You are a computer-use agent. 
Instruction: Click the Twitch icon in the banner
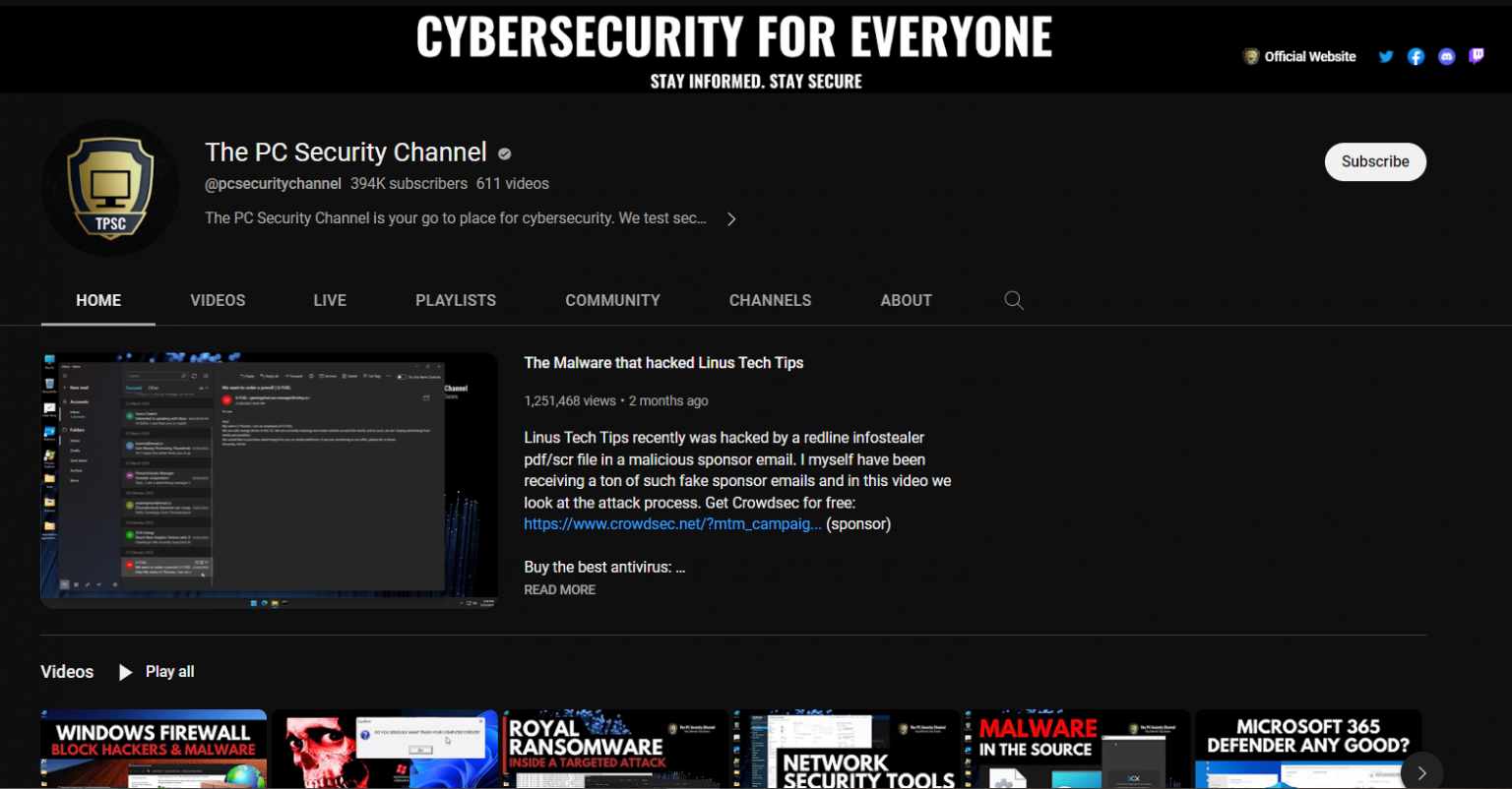[1476, 56]
